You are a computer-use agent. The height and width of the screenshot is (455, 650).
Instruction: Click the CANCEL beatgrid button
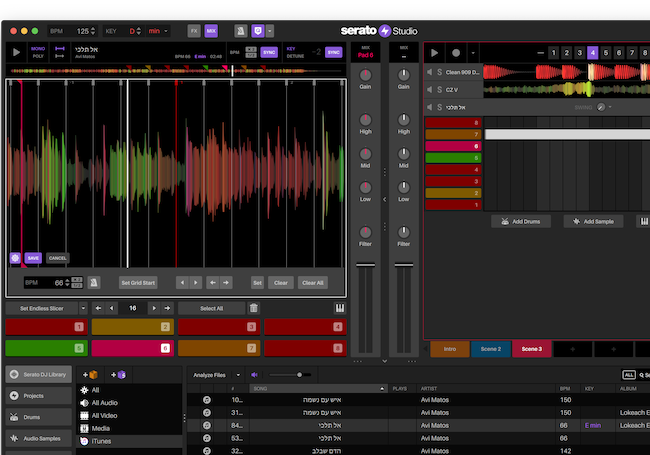click(x=58, y=258)
